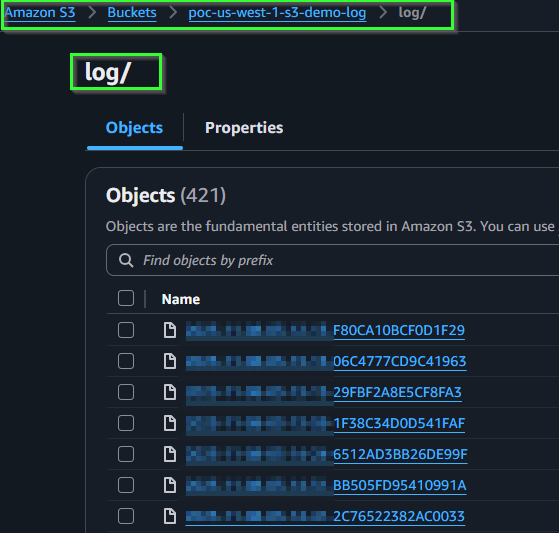Click file icon for object 2C76522382AC0033
The width and height of the screenshot is (559, 533).
tap(170, 516)
